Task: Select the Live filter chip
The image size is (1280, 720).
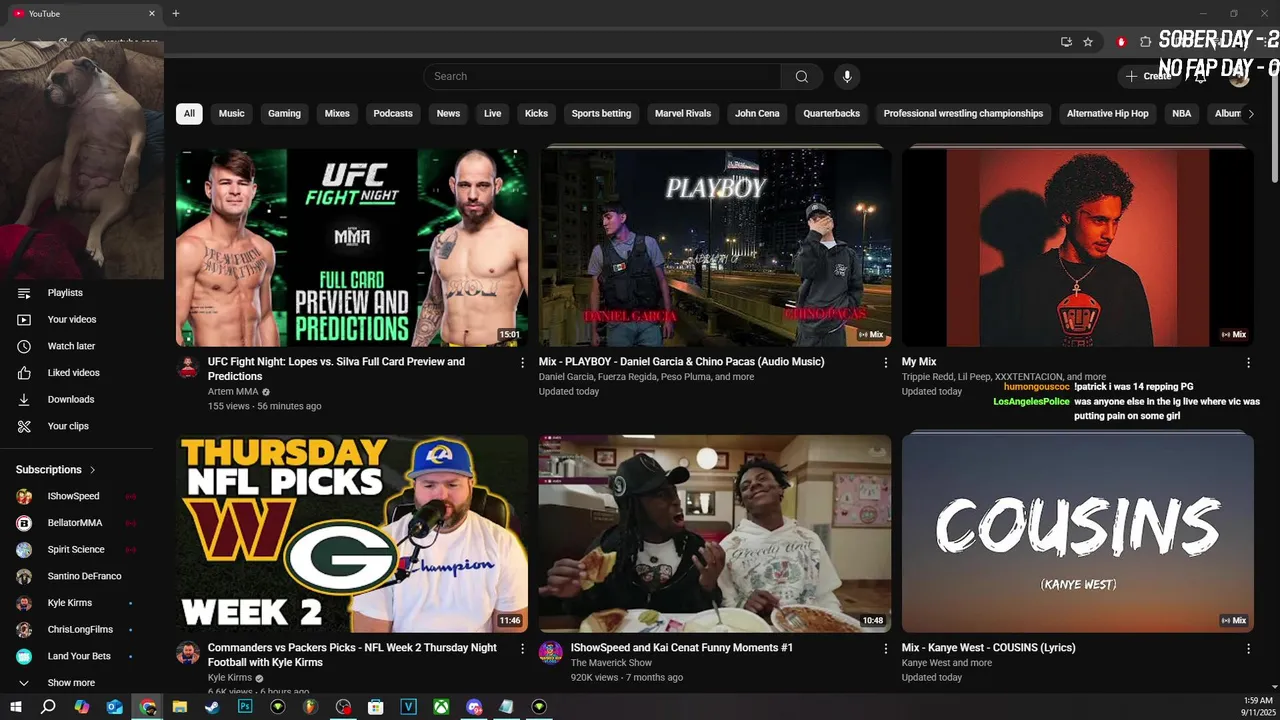Action: coord(493,114)
